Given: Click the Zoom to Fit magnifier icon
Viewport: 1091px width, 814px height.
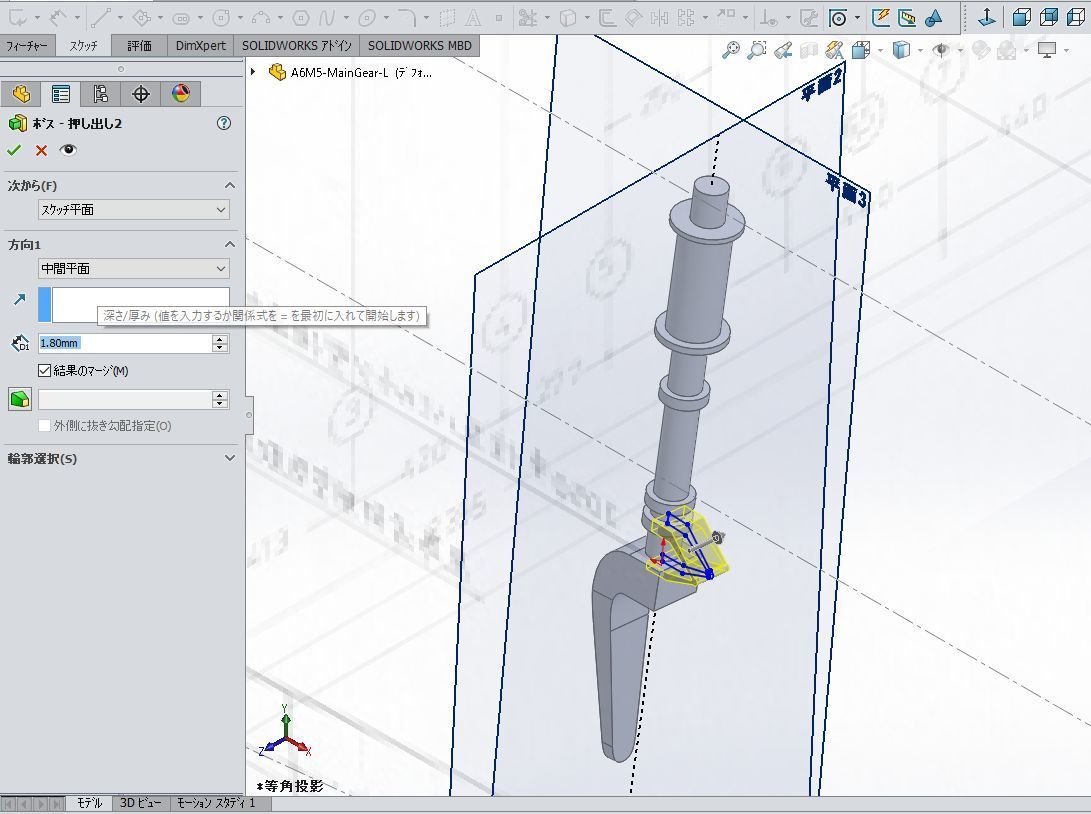Looking at the screenshot, I should coord(733,49).
